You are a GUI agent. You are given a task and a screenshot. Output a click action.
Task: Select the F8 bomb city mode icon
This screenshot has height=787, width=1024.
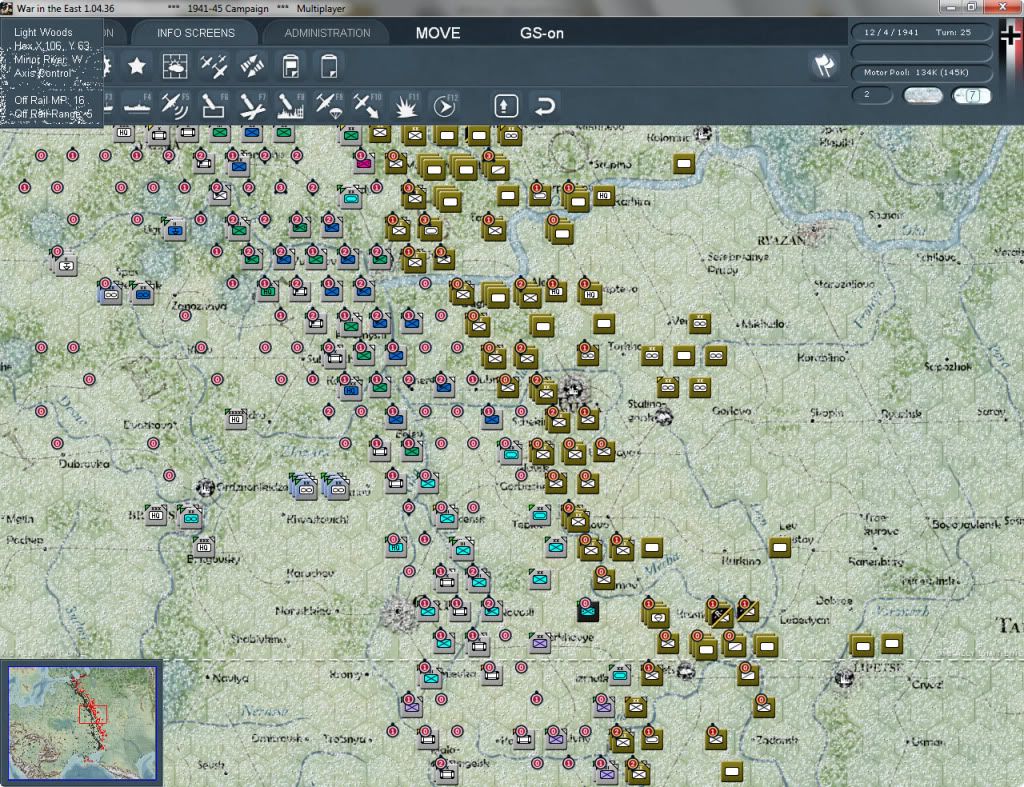tap(291, 106)
